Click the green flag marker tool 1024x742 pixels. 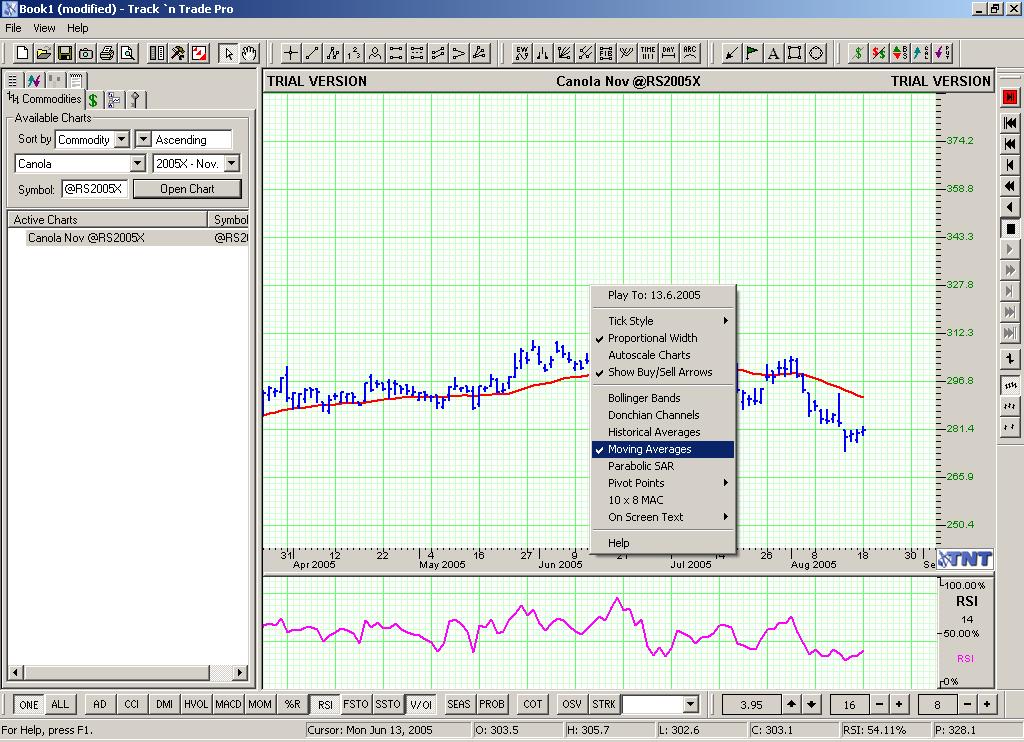(752, 53)
